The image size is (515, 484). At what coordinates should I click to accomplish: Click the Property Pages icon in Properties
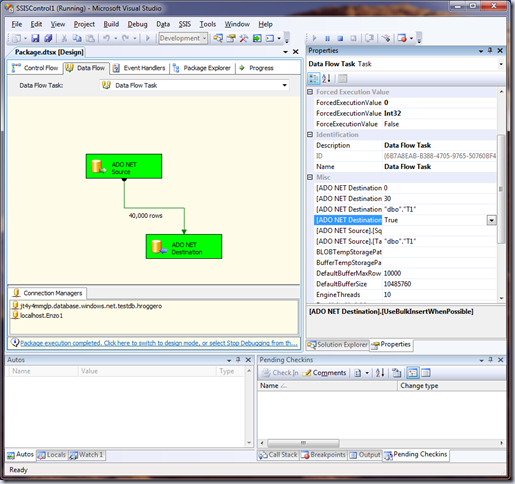tap(343, 79)
